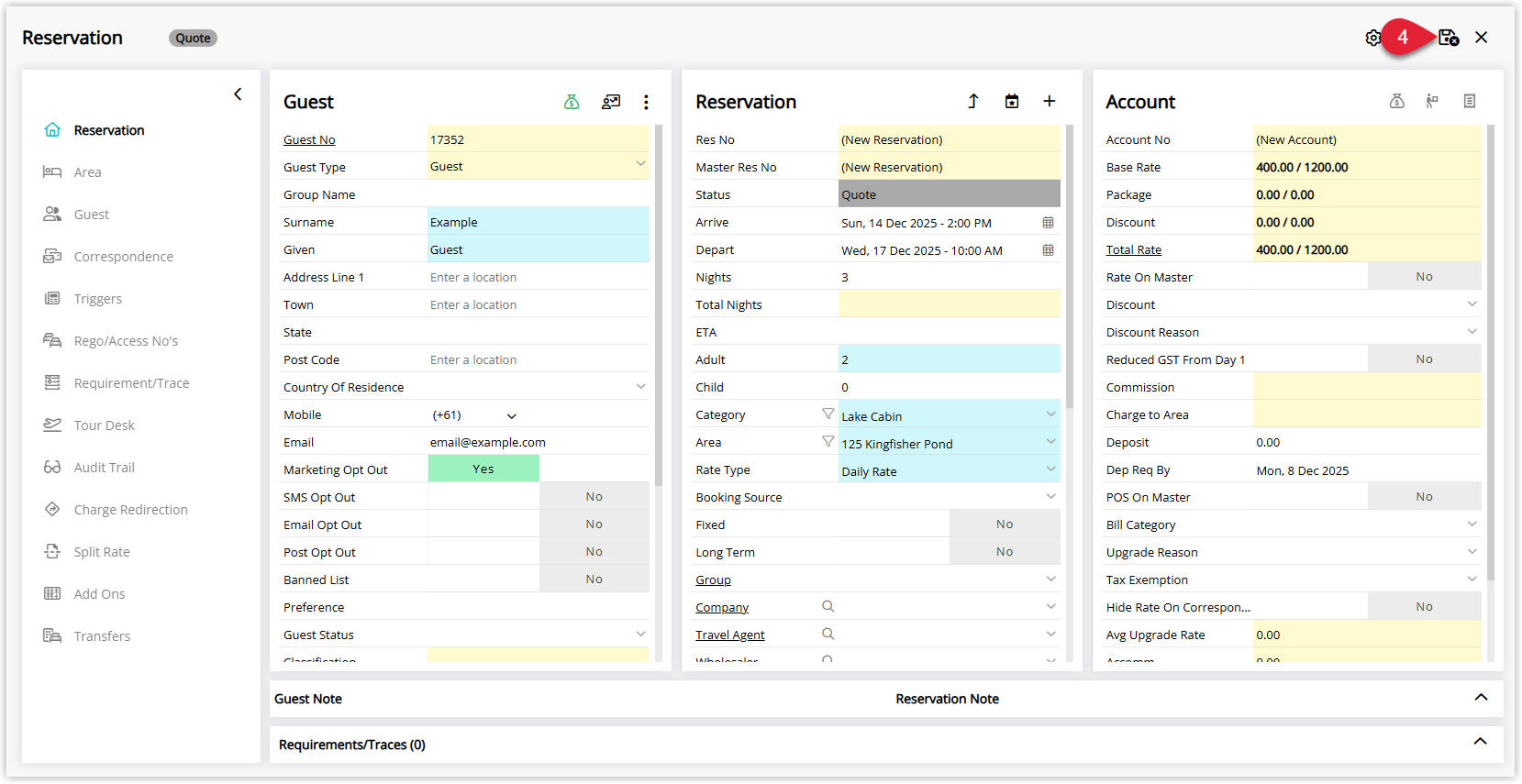Click the save and exit icon
Image resolution: width=1522 pixels, height=784 pixels.
(x=1449, y=38)
